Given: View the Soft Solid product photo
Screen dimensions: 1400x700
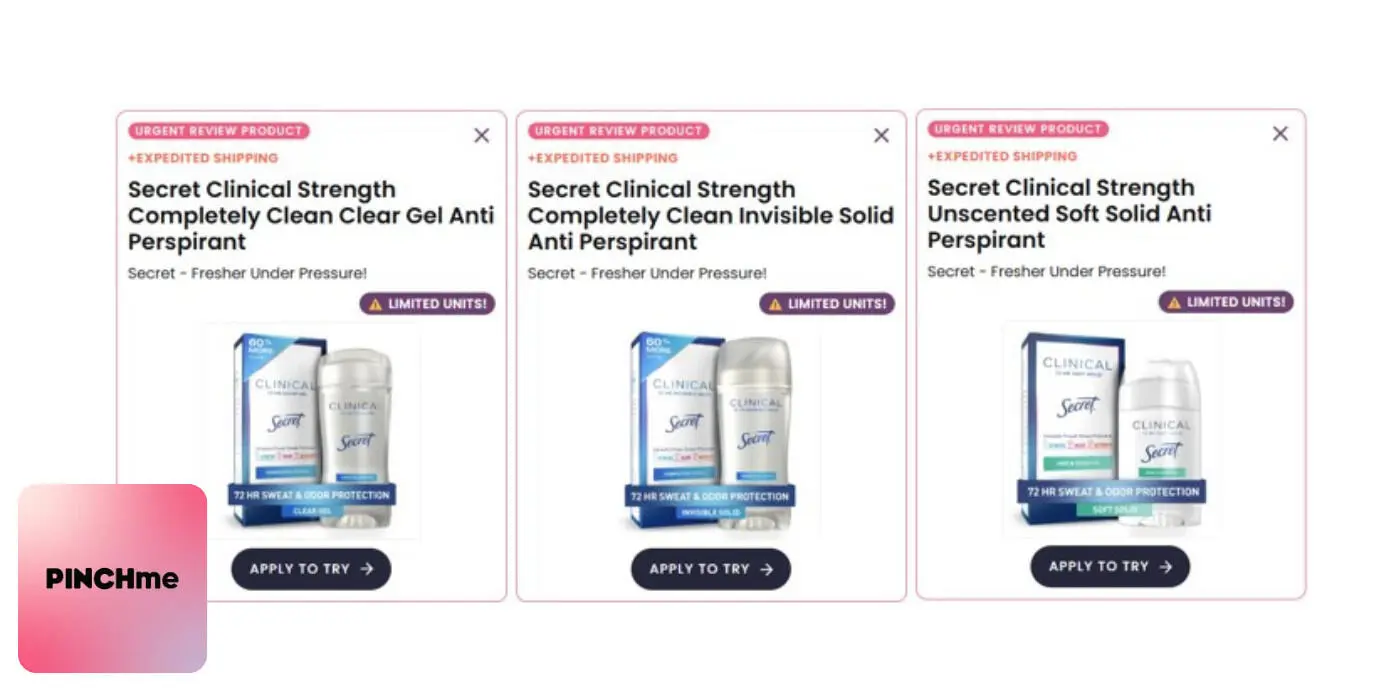Looking at the screenshot, I should click(x=1110, y=429).
